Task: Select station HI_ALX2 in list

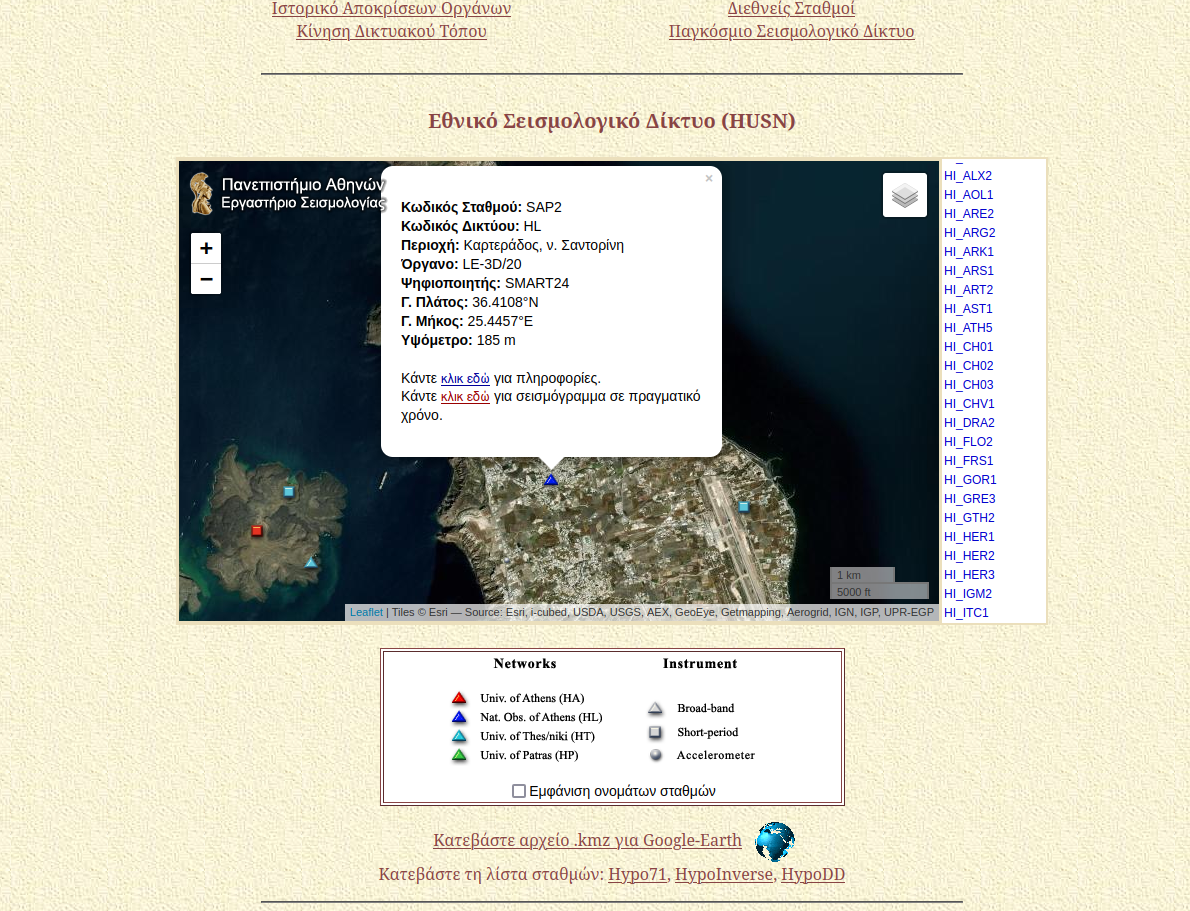Action: 968,175
